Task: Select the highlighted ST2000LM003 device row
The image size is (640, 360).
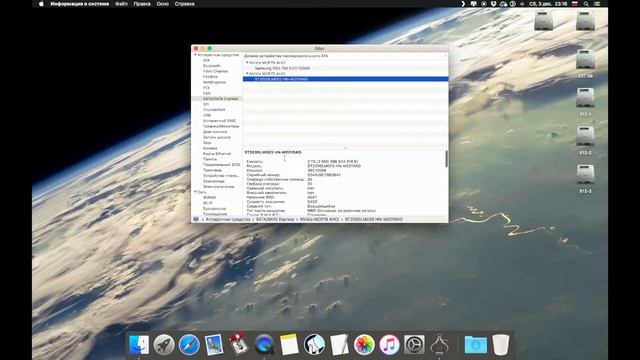Action: pyautogui.click(x=345, y=79)
